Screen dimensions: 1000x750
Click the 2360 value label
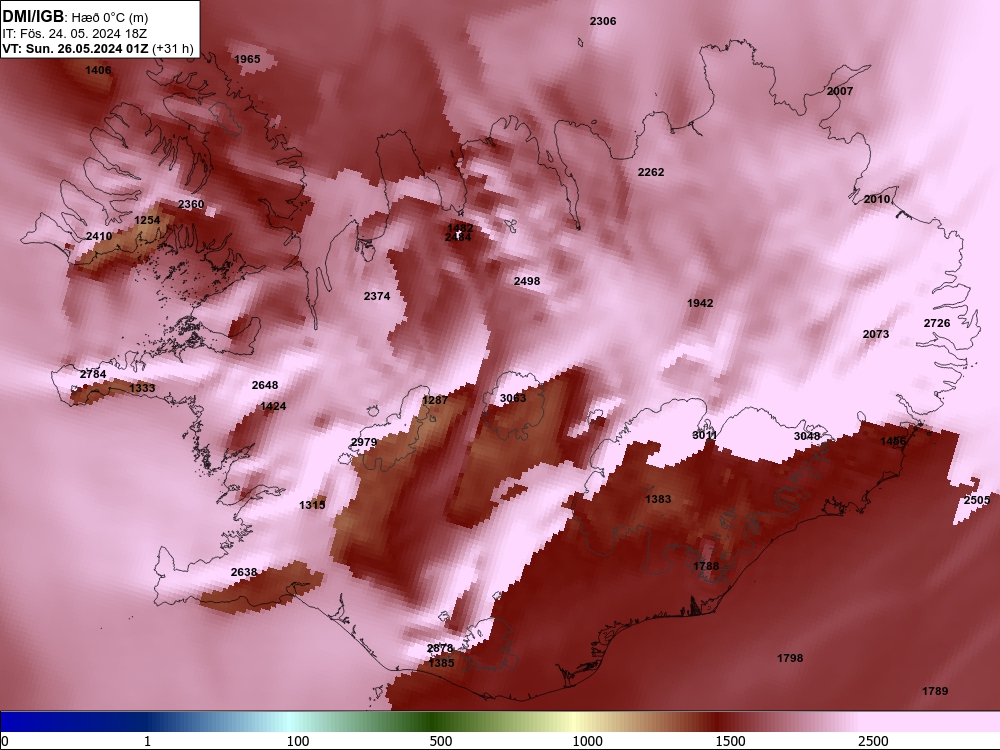[x=191, y=204]
